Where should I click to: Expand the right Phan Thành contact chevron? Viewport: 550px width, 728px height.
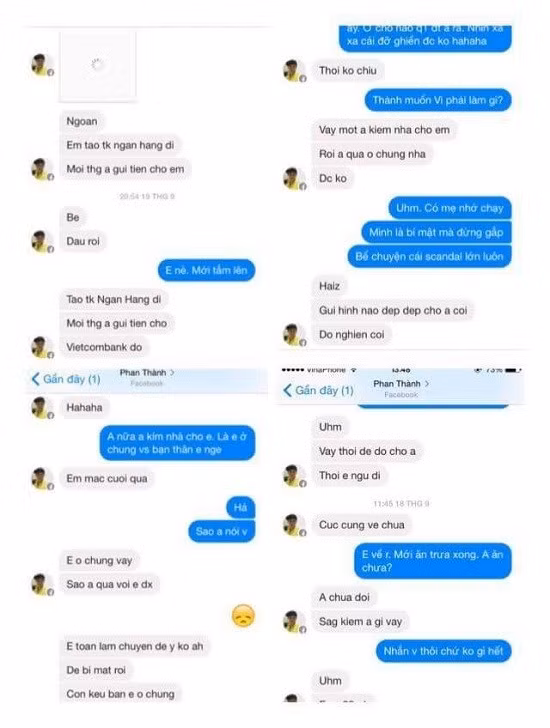point(427,384)
